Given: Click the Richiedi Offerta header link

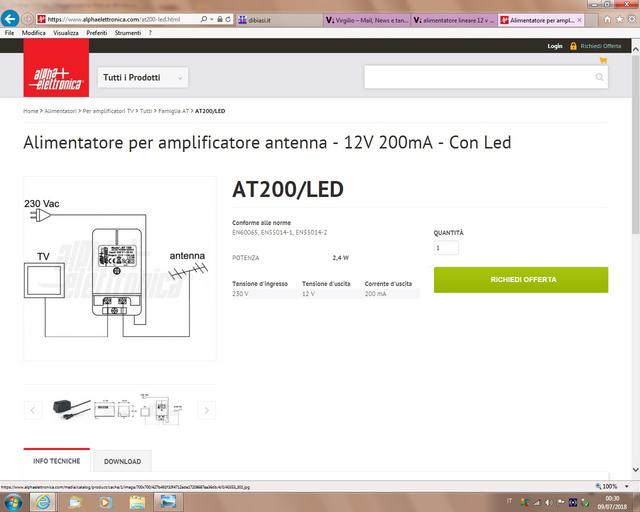Looking at the screenshot, I should (601, 46).
